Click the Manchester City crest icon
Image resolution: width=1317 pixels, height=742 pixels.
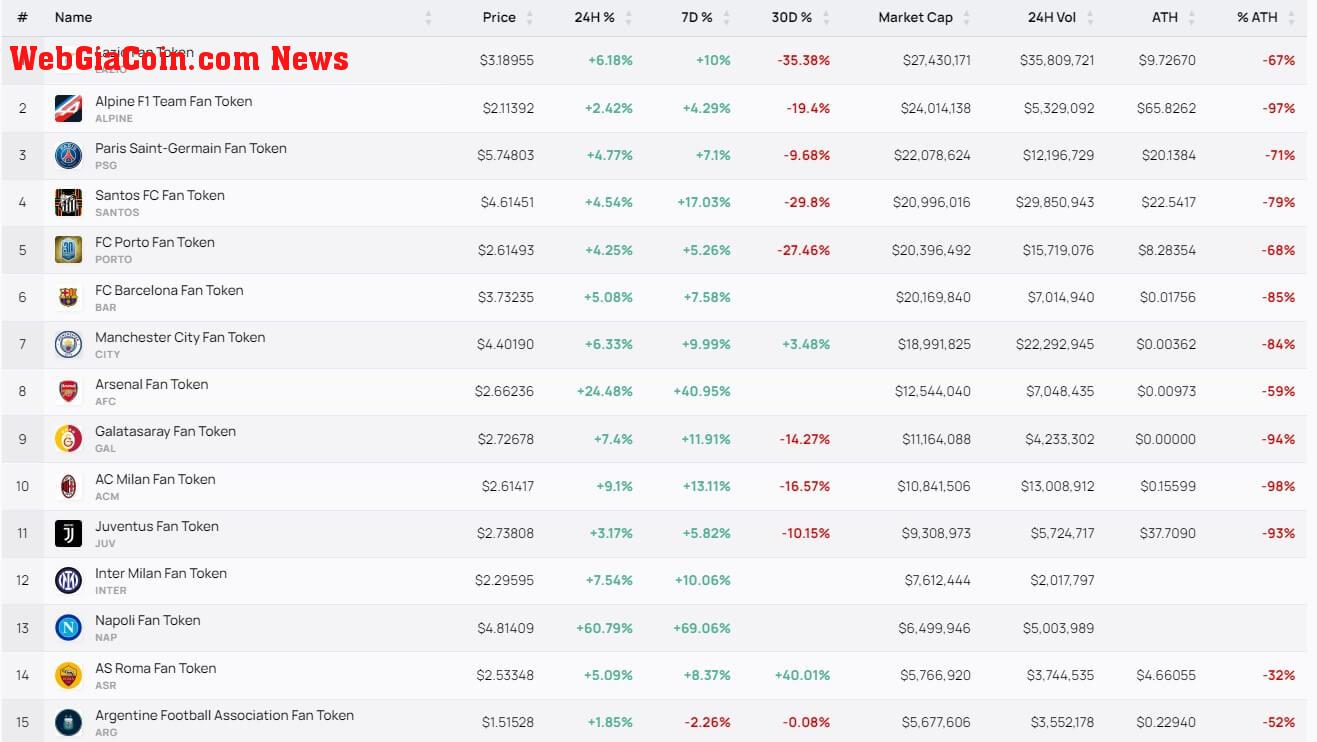coord(68,344)
